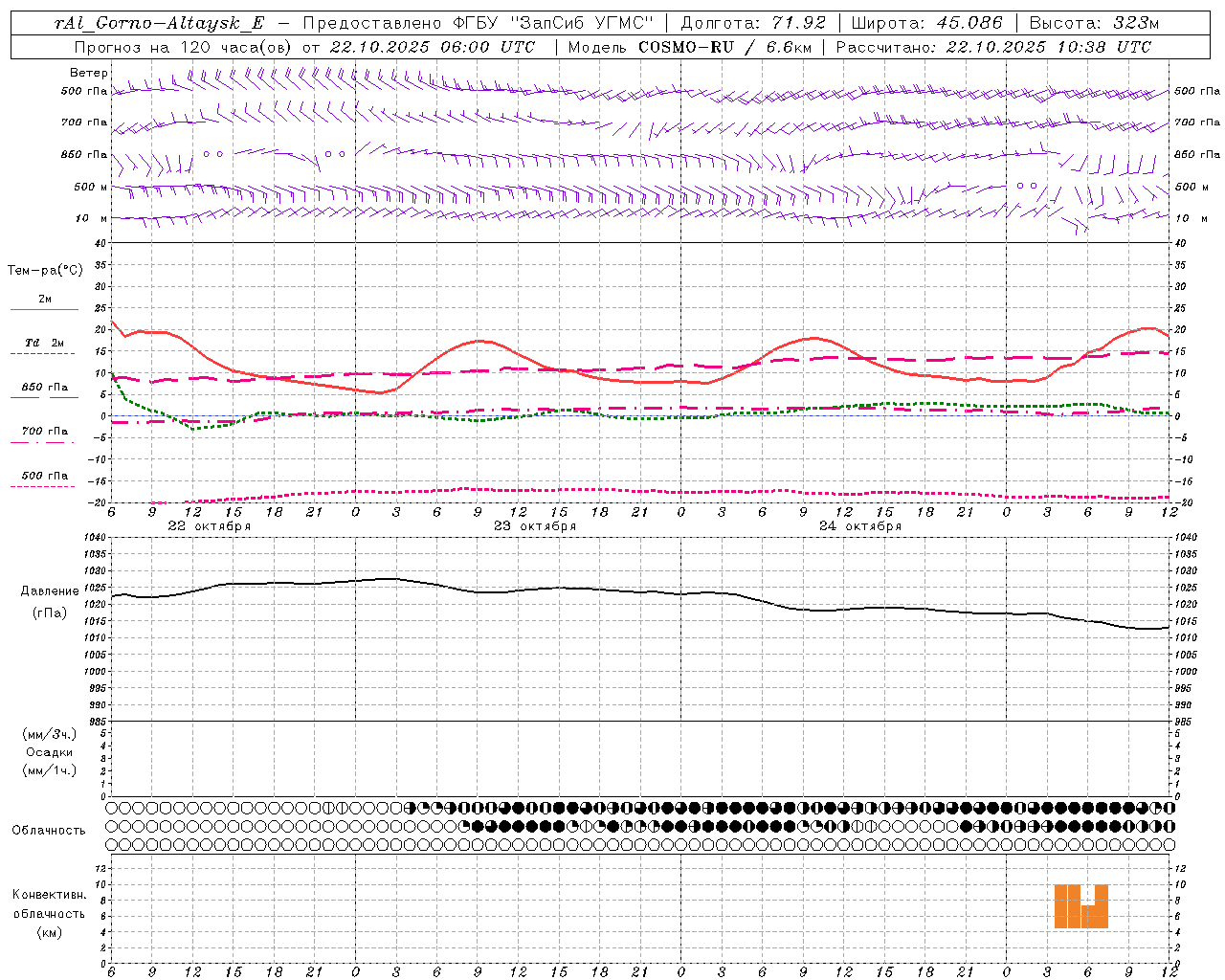Image resolution: width=1225 pixels, height=980 pixels.
Task: Click the Высота: 323м value
Action: tap(1094, 23)
